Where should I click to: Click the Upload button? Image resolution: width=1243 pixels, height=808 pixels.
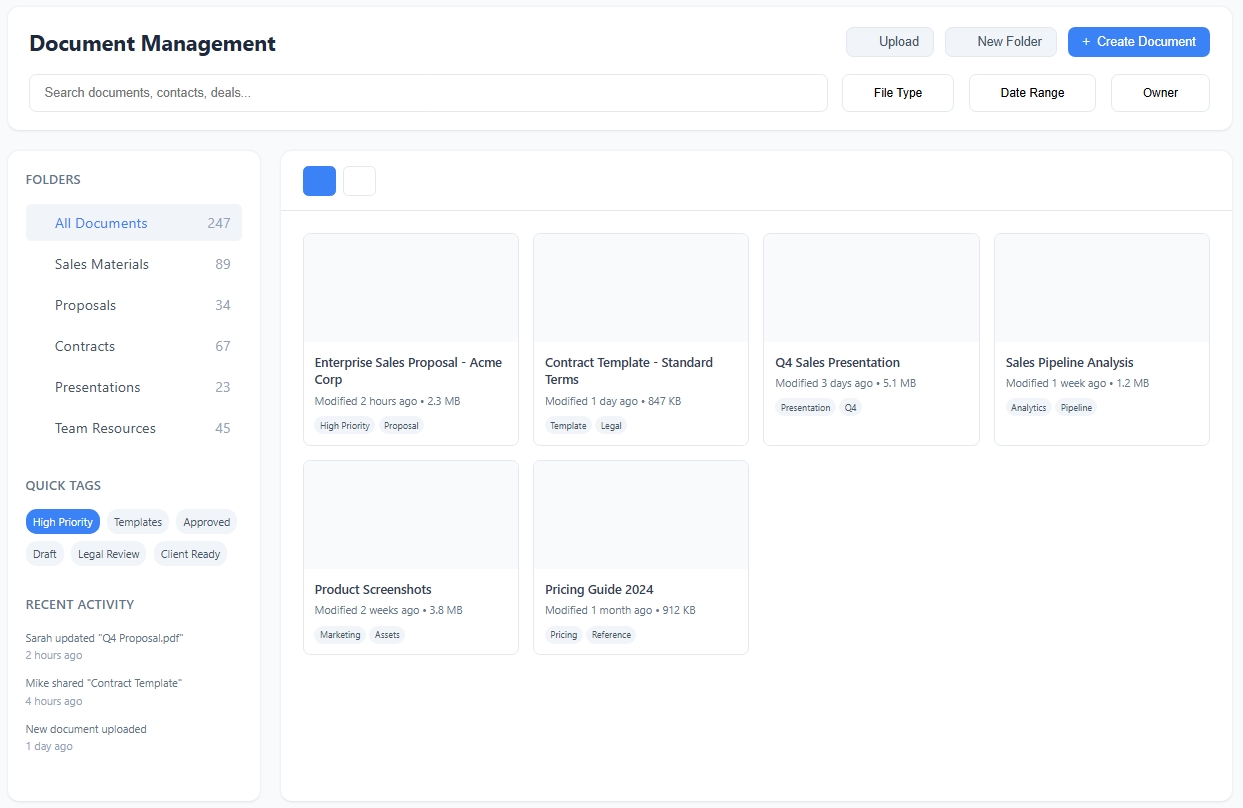click(890, 42)
